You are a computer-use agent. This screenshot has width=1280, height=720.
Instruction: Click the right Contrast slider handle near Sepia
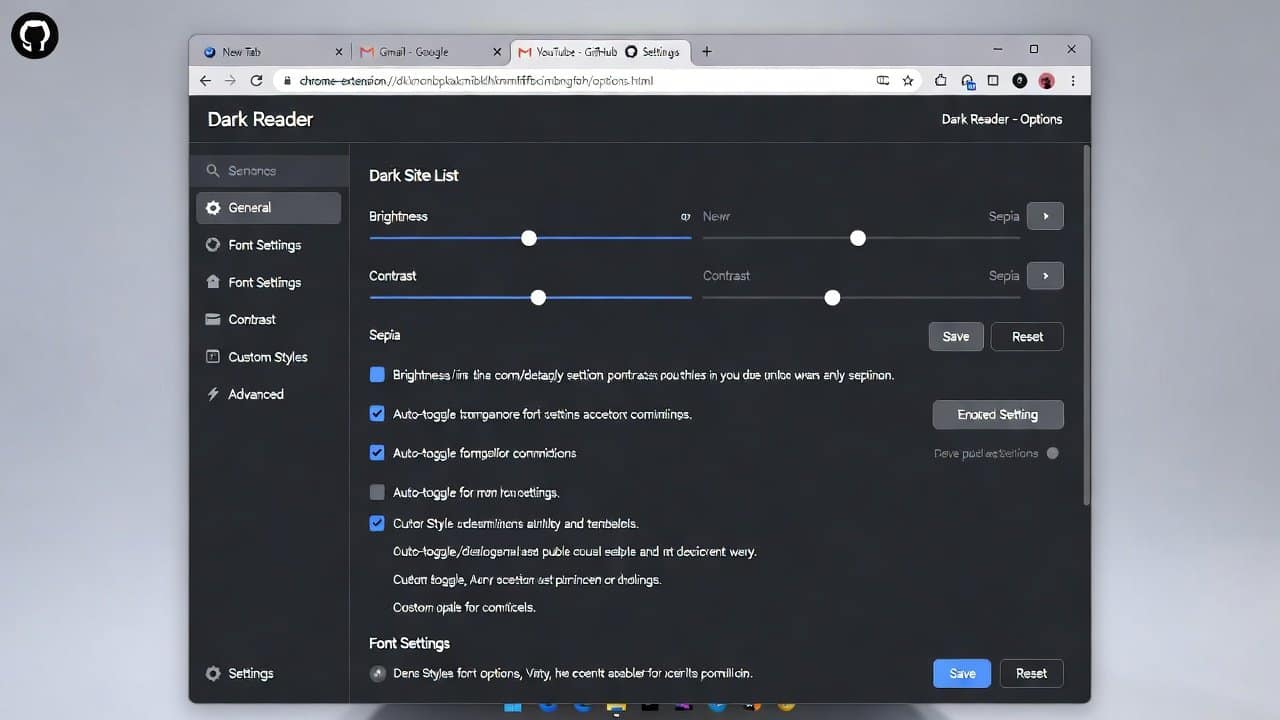click(x=832, y=297)
